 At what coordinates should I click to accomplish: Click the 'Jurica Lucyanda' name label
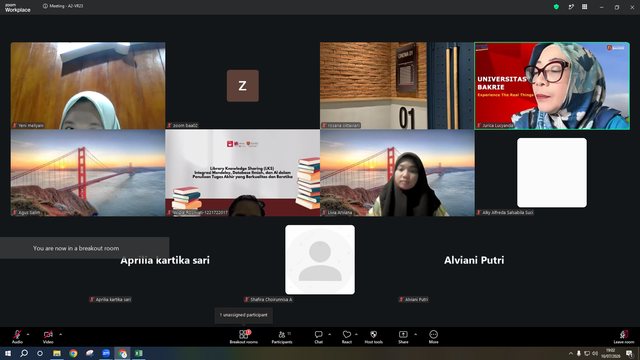495,125
